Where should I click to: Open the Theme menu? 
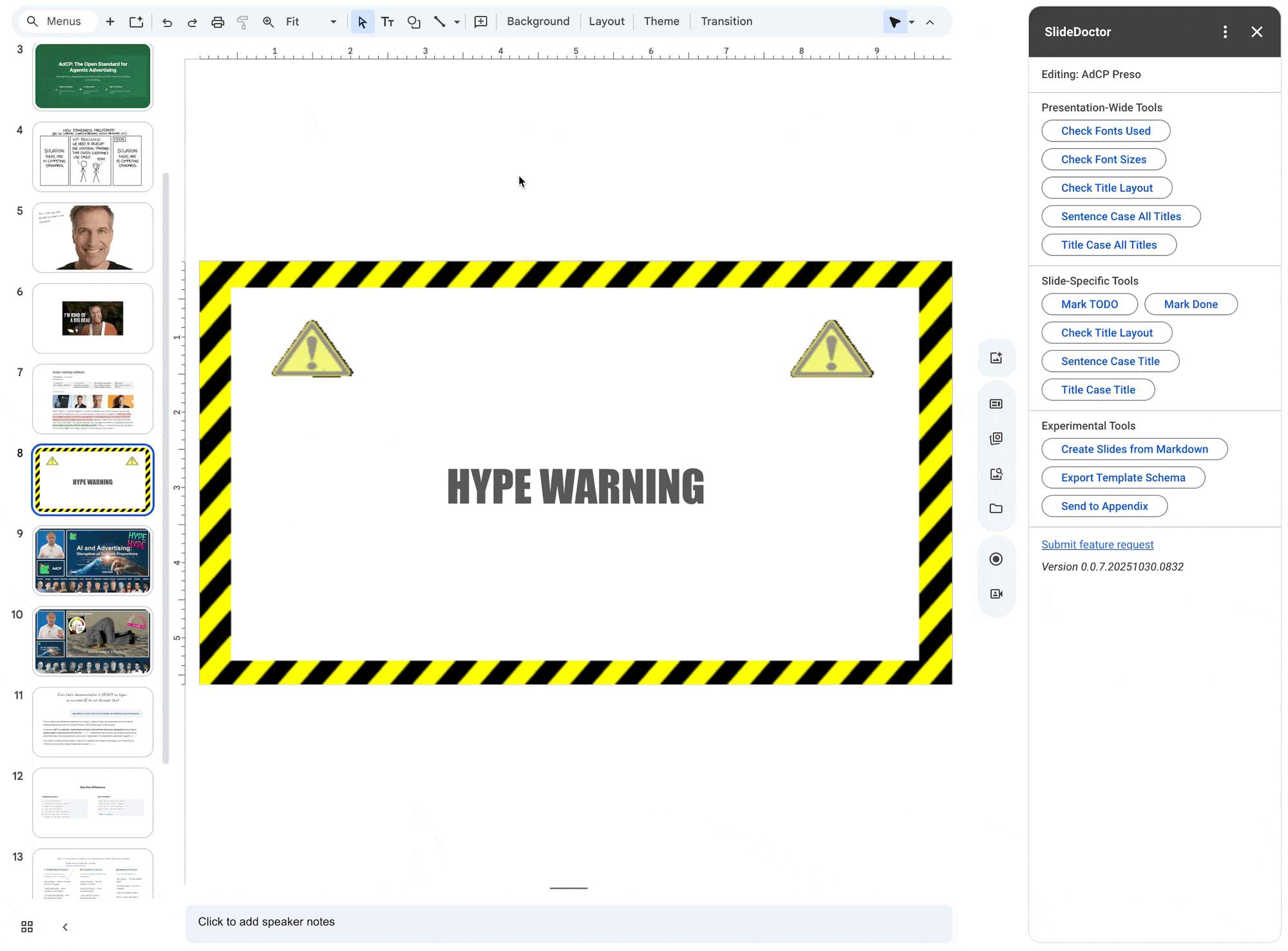tap(661, 21)
